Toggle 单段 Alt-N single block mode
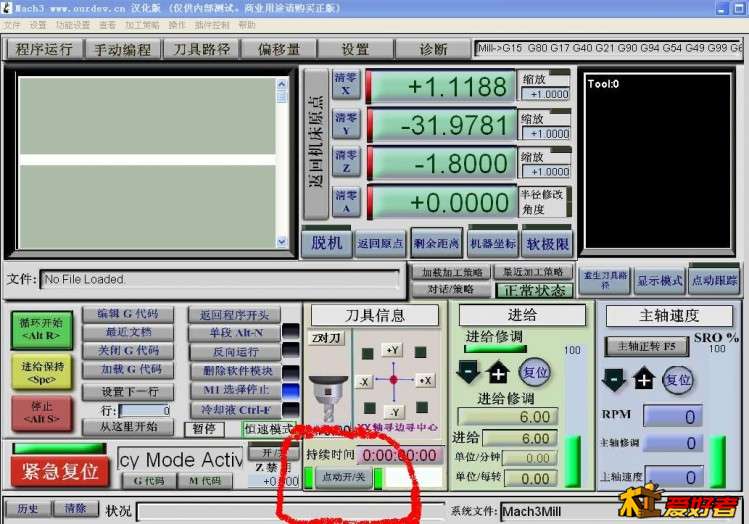749x524 pixels. click(235, 333)
